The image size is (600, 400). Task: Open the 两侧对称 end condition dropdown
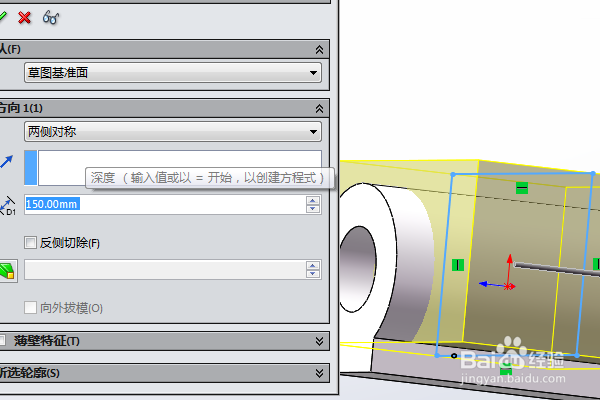(173, 132)
